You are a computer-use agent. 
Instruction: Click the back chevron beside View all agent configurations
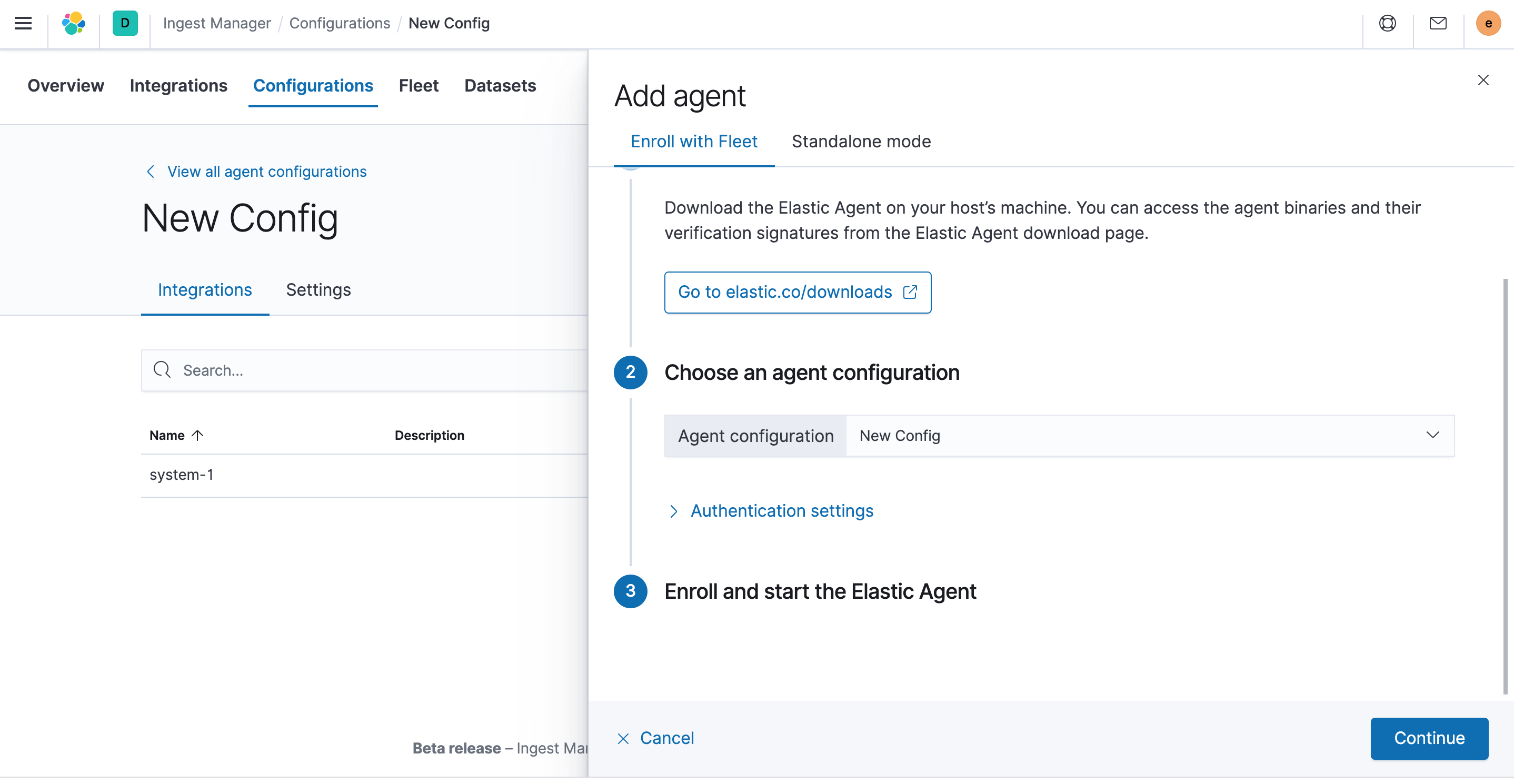151,172
